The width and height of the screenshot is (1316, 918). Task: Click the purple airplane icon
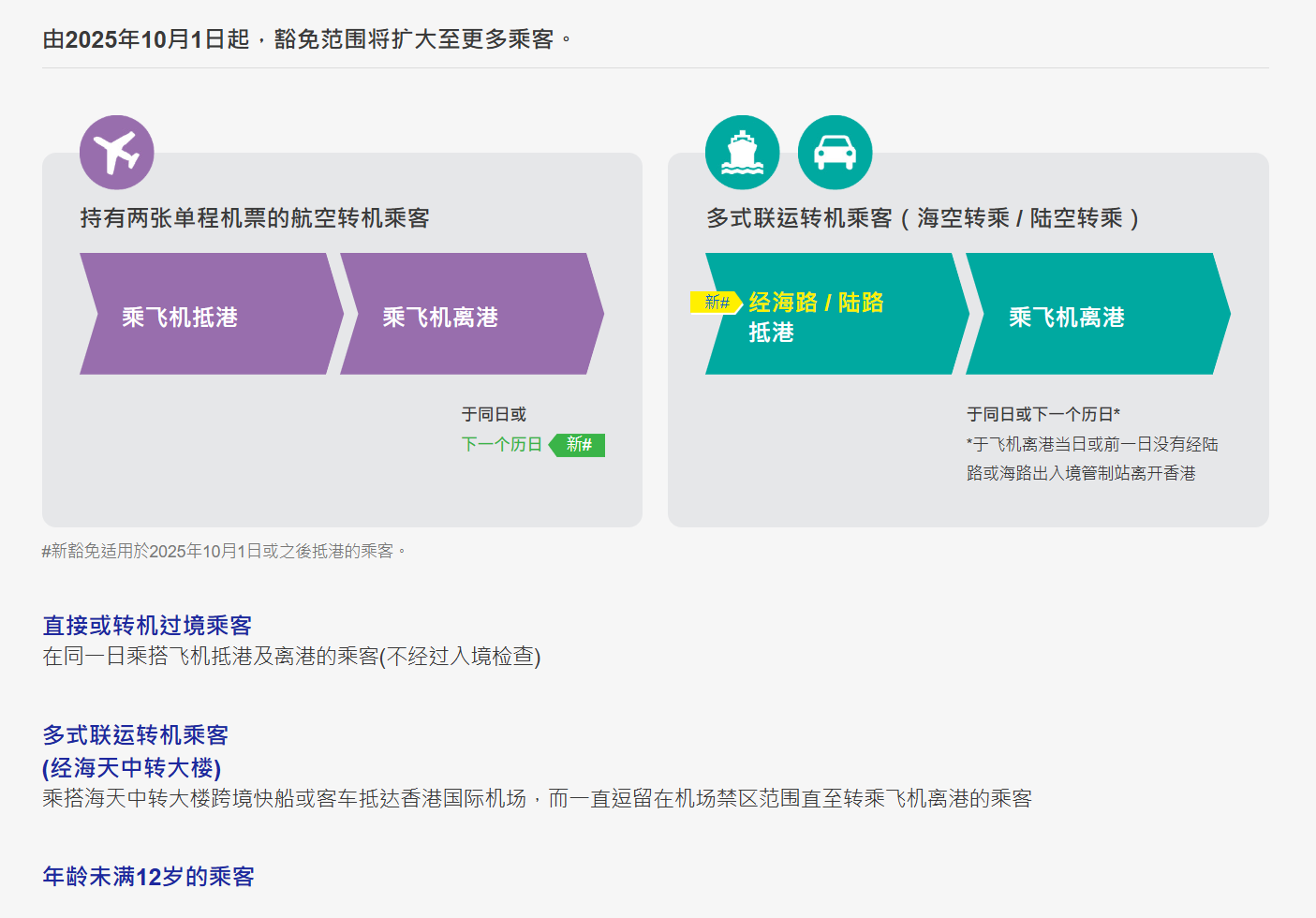pyautogui.click(x=117, y=153)
